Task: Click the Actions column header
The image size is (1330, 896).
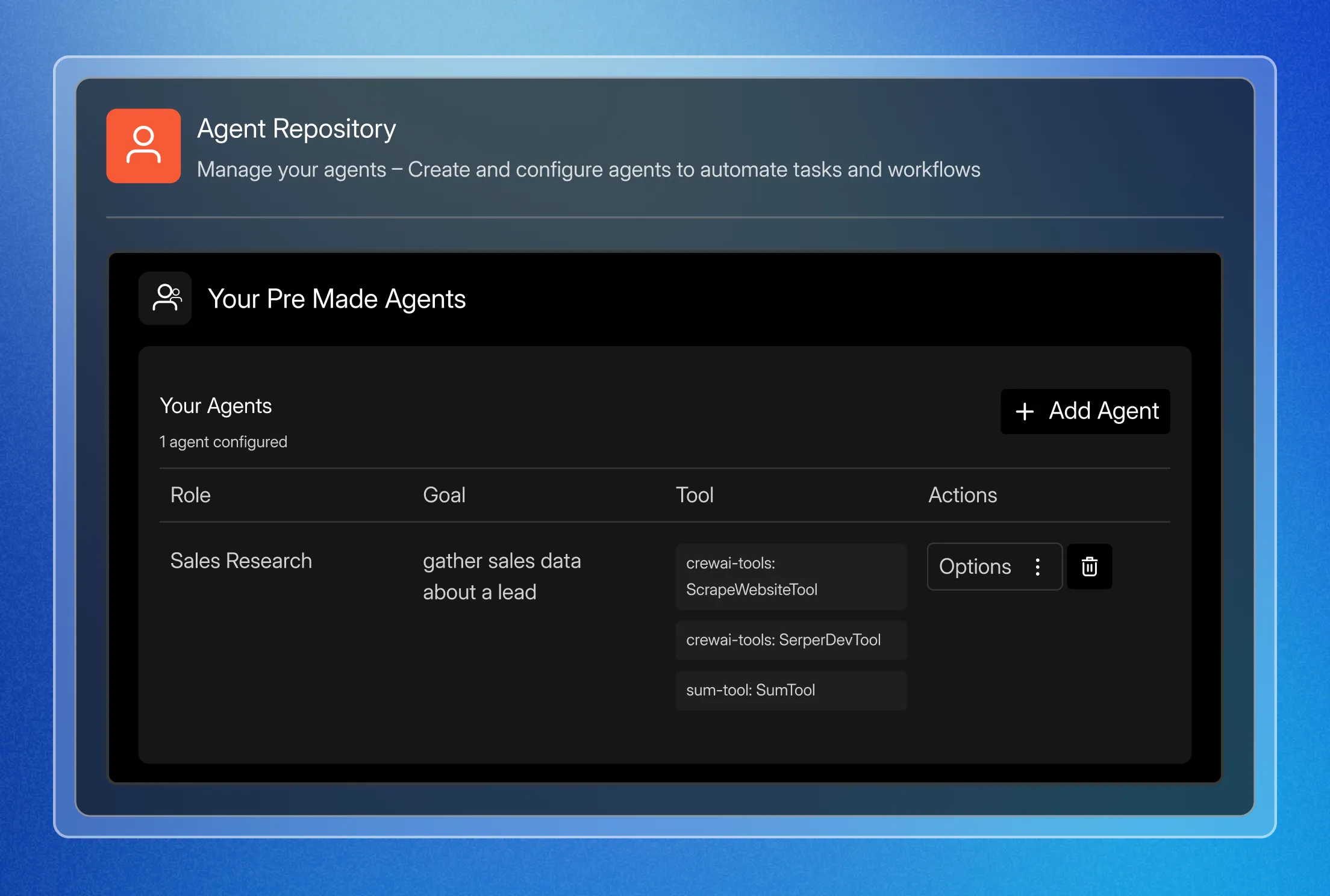Action: (x=962, y=495)
